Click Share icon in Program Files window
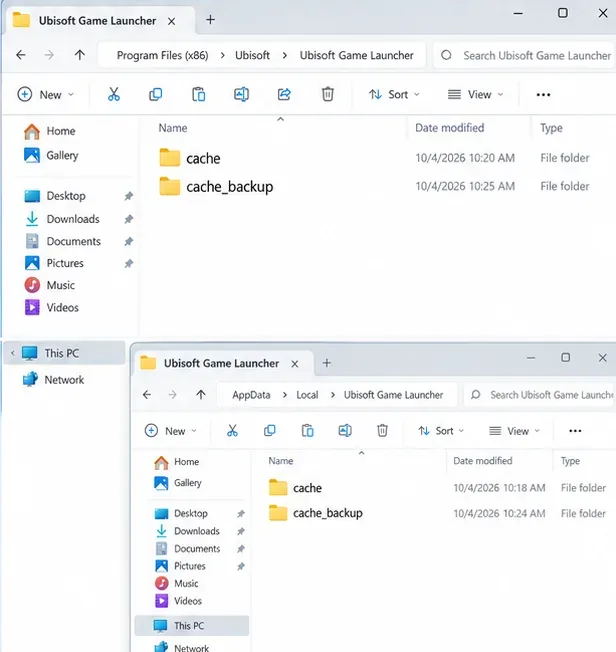The height and width of the screenshot is (652, 616). tap(284, 94)
